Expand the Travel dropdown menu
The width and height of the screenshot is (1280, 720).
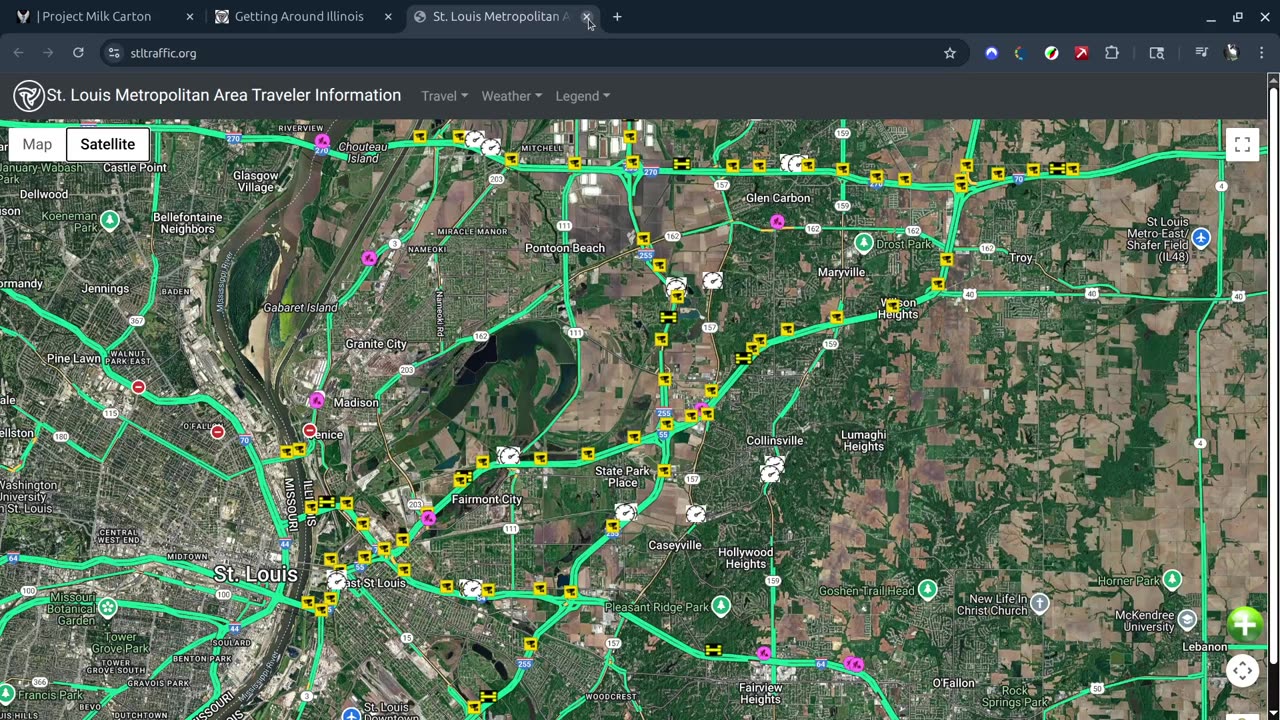pyautogui.click(x=444, y=96)
